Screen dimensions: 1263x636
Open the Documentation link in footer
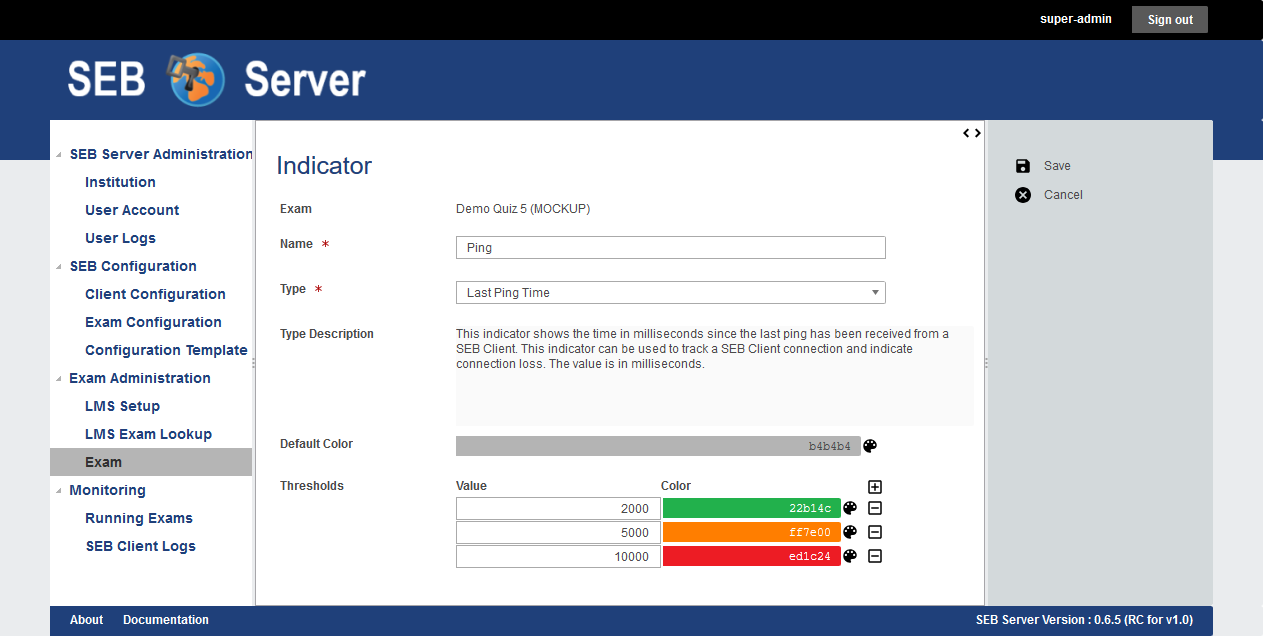[x=166, y=620]
